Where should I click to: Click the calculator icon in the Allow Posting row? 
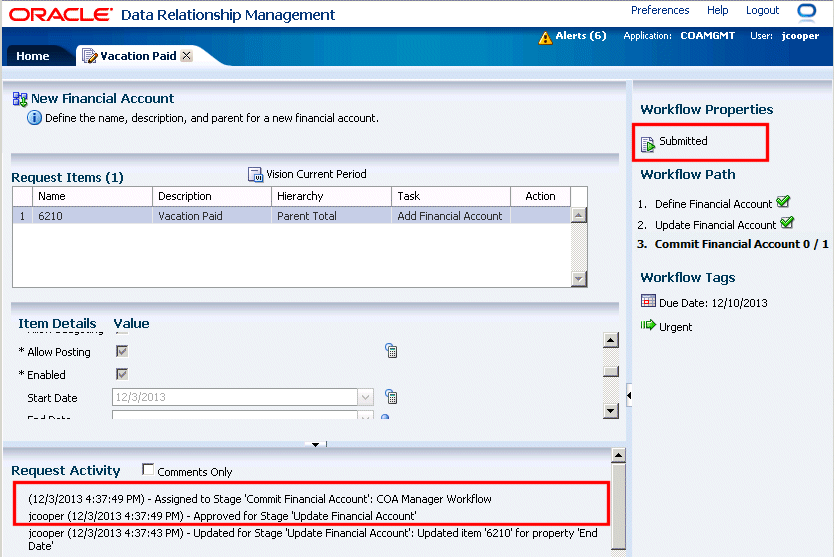click(x=391, y=351)
